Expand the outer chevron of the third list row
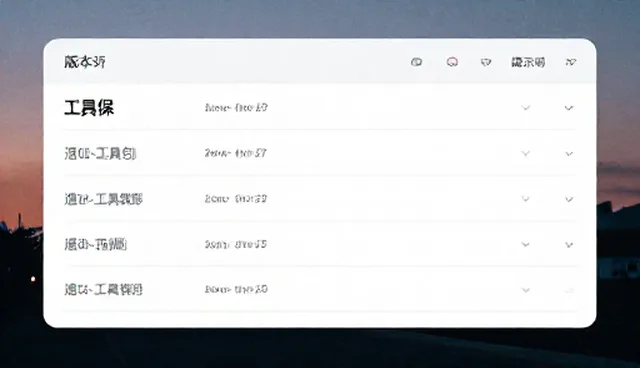Image resolution: width=640 pixels, height=368 pixels. click(569, 199)
